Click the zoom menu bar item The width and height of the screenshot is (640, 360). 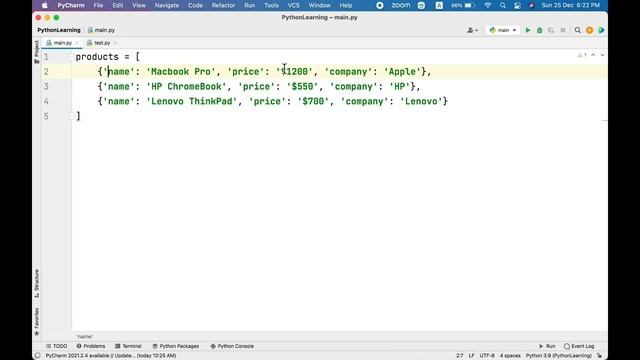401,5
